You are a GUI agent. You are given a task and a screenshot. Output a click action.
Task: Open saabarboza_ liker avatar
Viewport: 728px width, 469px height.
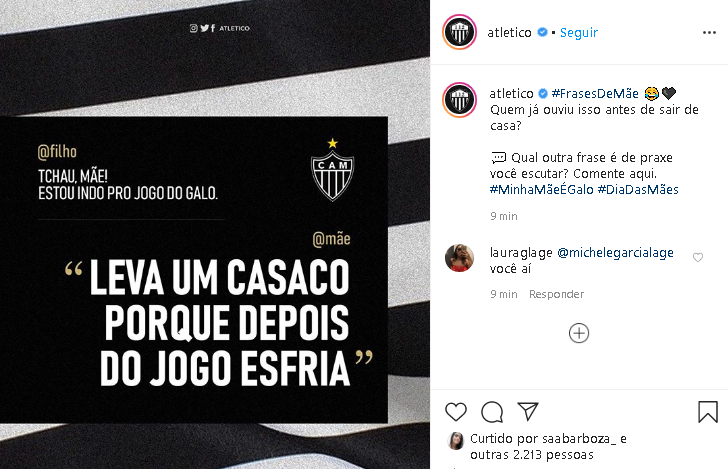(x=455, y=441)
